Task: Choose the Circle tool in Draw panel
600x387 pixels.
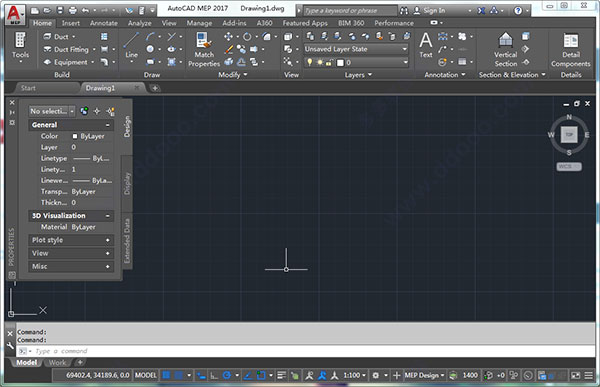Action: click(x=150, y=49)
